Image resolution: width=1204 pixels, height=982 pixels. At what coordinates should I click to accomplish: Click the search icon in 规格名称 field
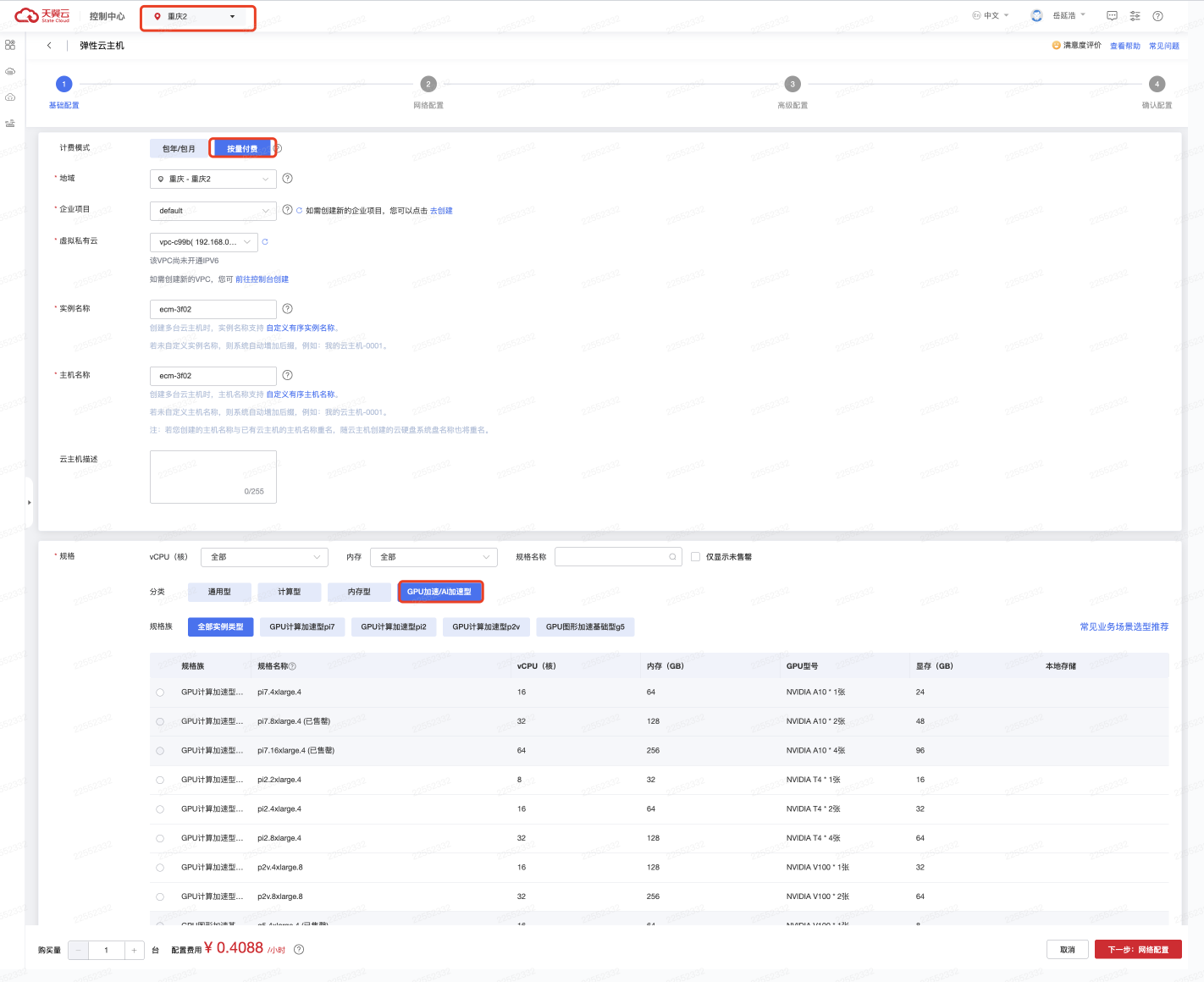pyautogui.click(x=673, y=557)
